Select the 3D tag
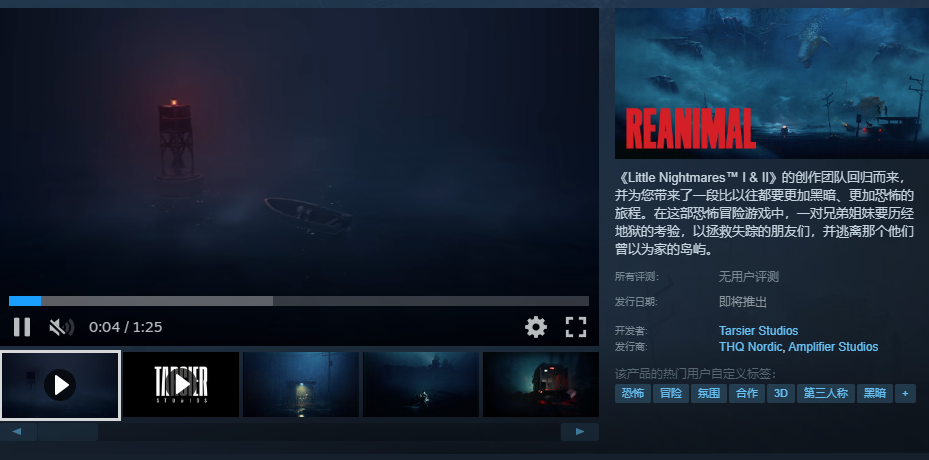Image resolution: width=929 pixels, height=460 pixels. [x=781, y=393]
